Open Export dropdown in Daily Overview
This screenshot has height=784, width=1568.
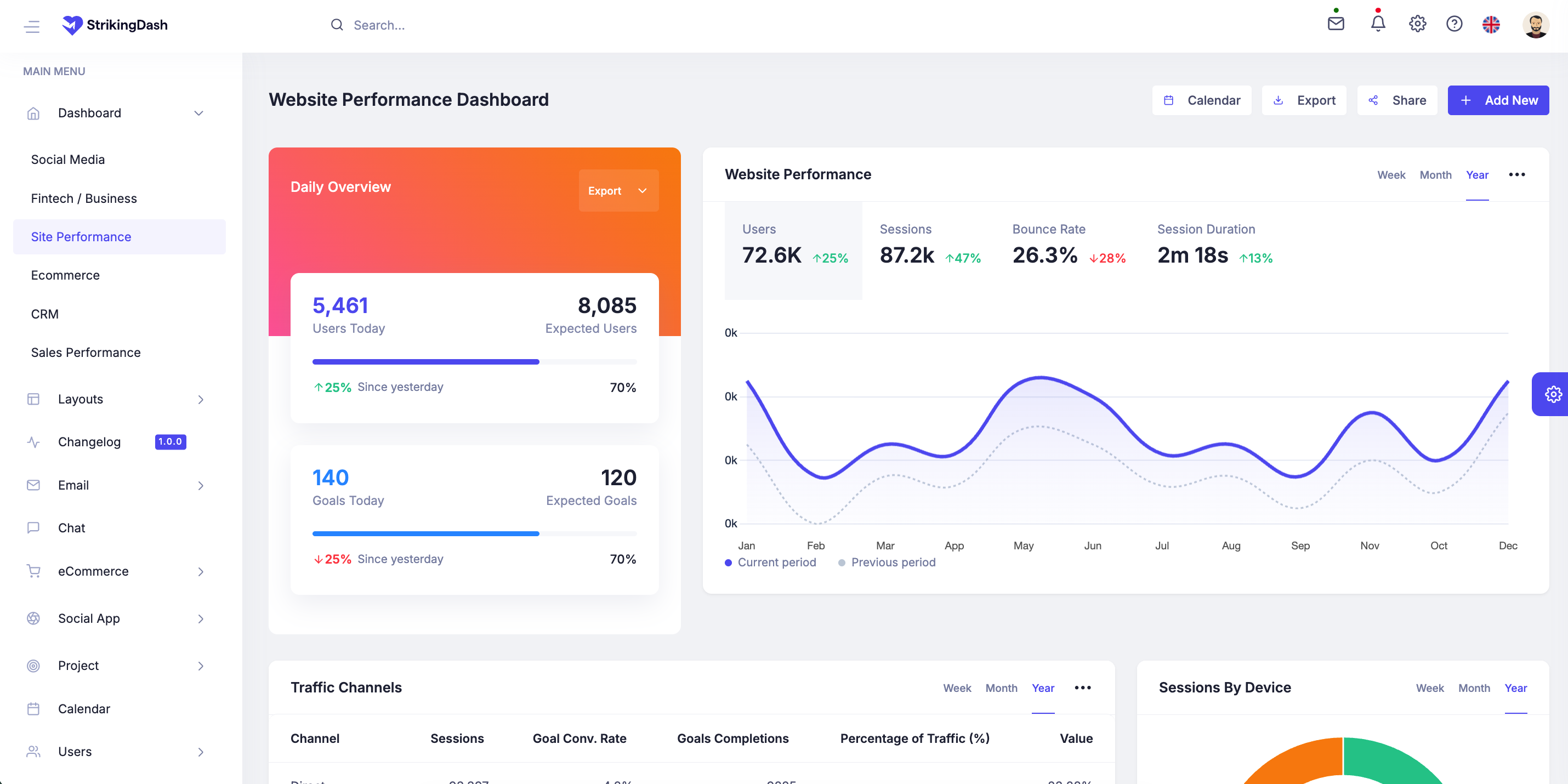[x=618, y=191]
